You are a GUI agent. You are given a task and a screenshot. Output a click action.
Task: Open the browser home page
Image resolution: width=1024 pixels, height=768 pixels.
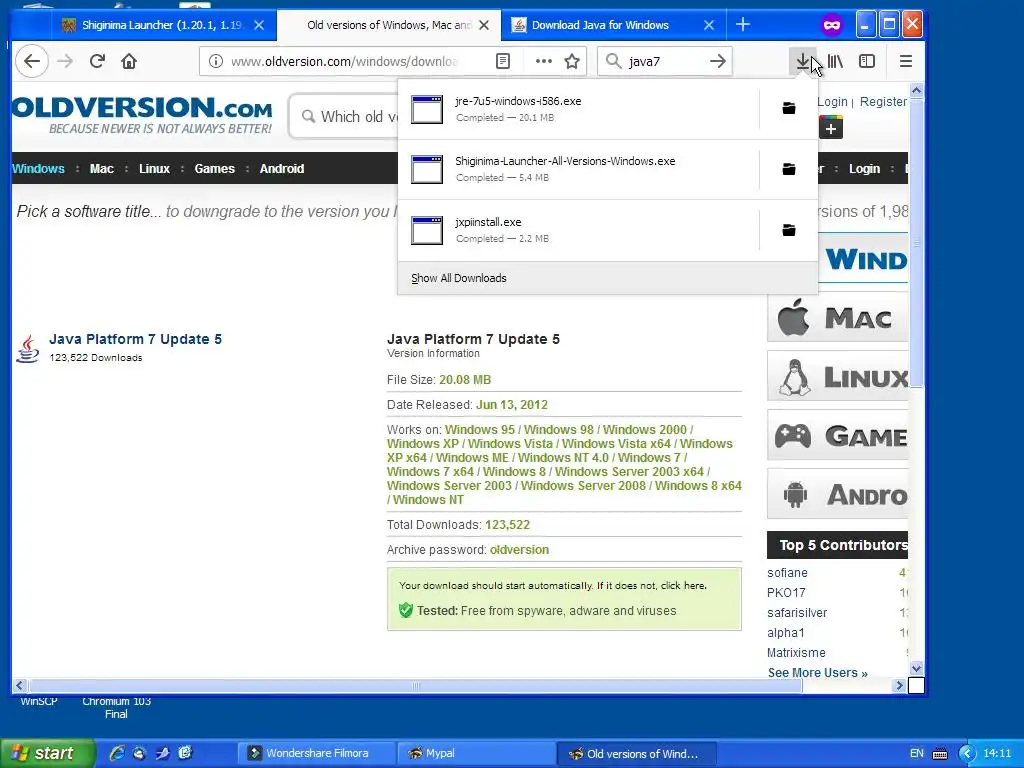click(129, 61)
